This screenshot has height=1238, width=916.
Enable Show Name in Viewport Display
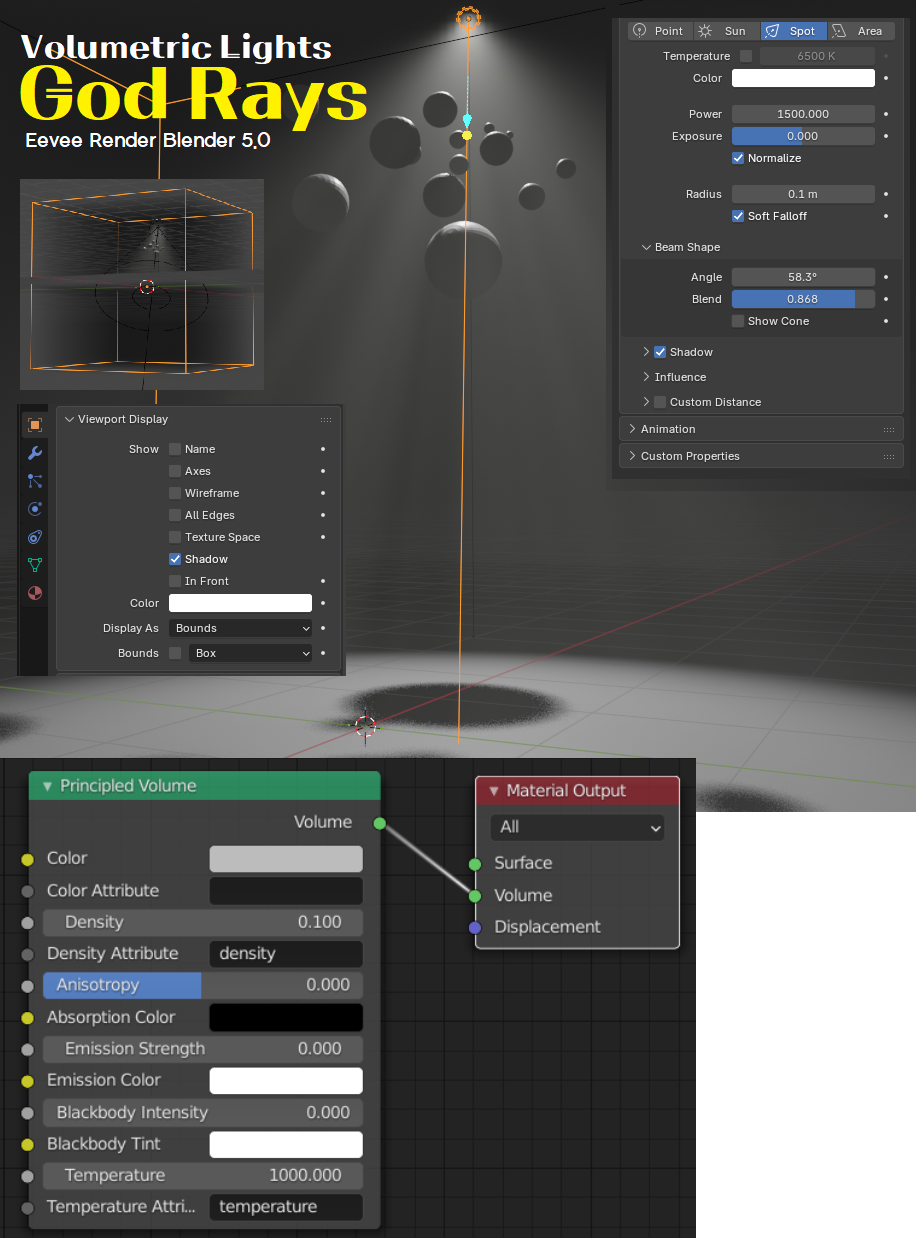(175, 449)
